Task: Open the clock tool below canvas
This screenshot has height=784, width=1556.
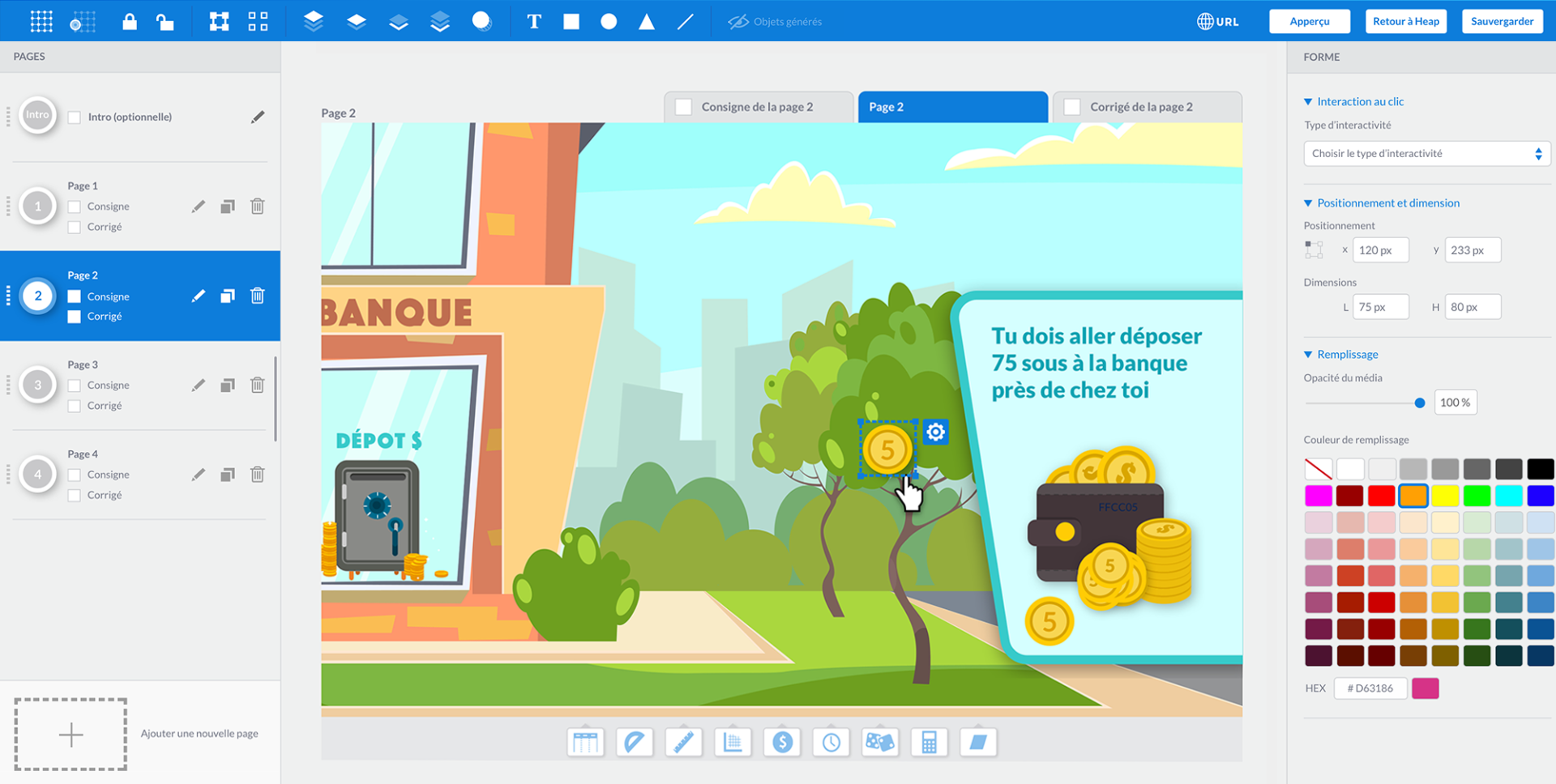Action: click(x=831, y=742)
